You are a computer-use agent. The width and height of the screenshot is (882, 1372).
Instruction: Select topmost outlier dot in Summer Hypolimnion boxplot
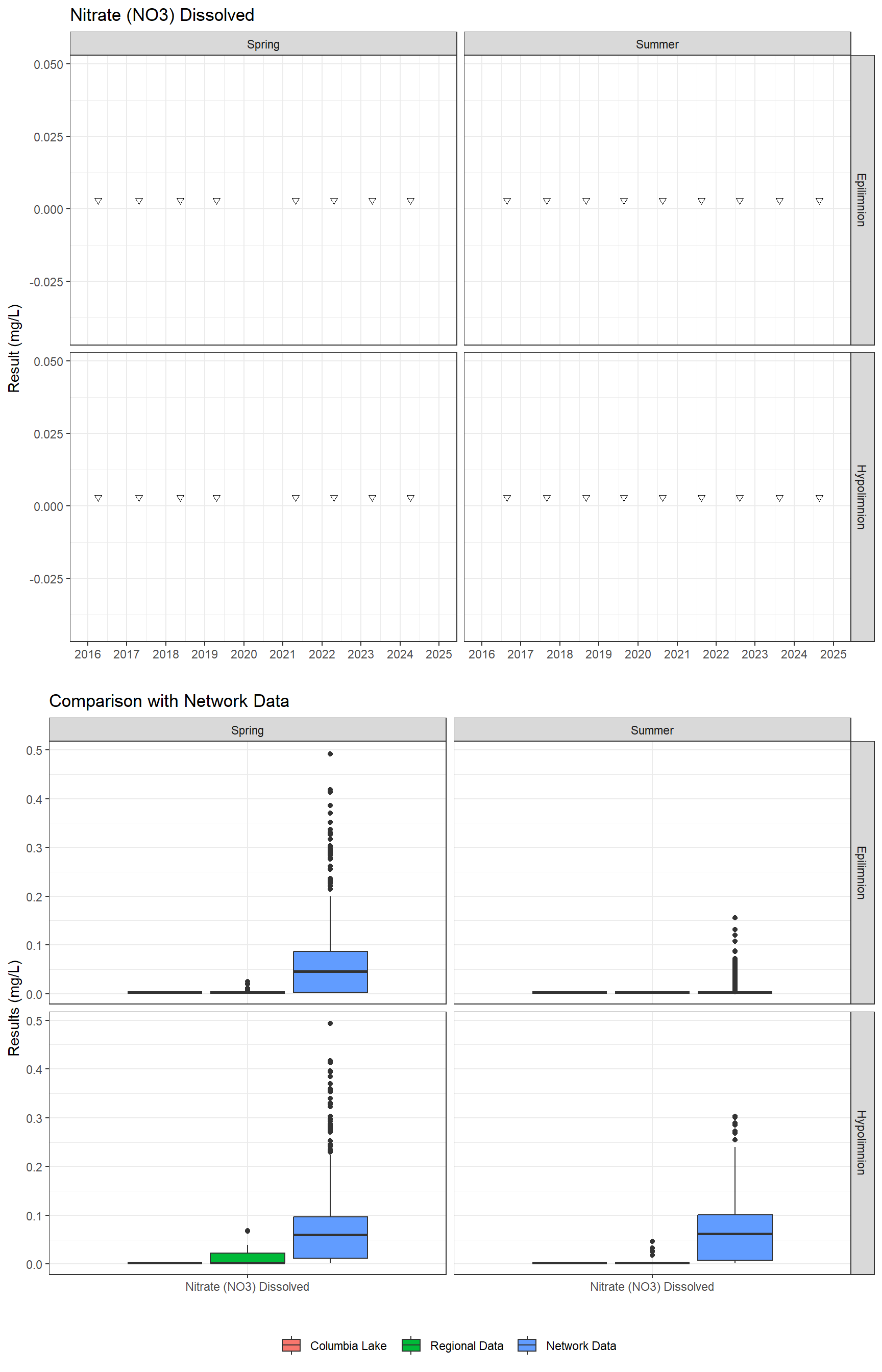[735, 1117]
